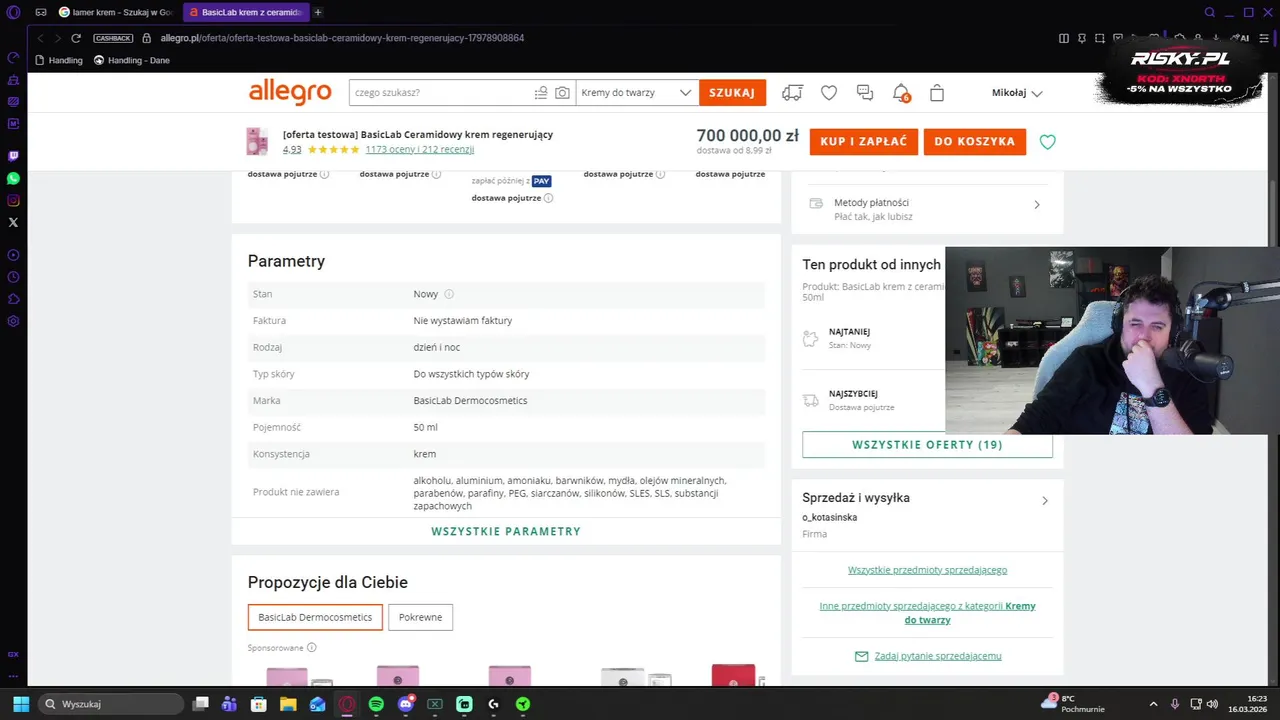Select BasicLab krem z ceramidami tab
Viewport: 1280px width, 720px height.
(245, 12)
